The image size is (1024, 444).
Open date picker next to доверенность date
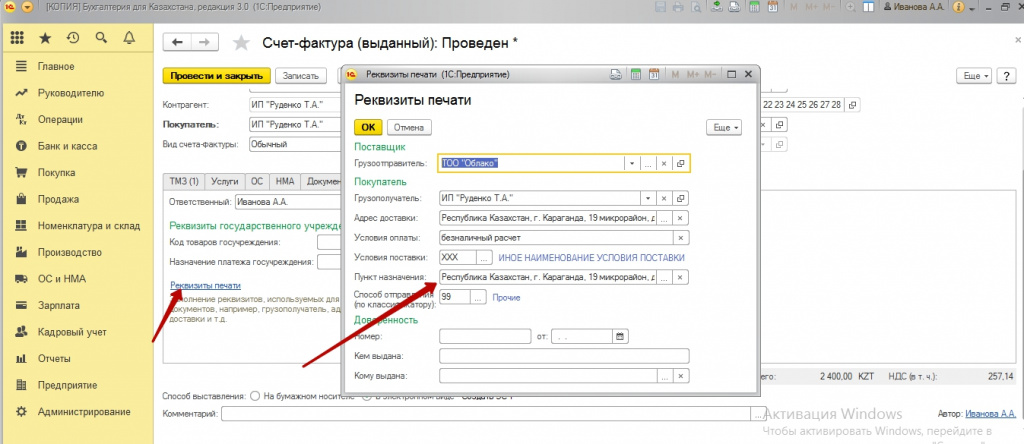point(620,336)
